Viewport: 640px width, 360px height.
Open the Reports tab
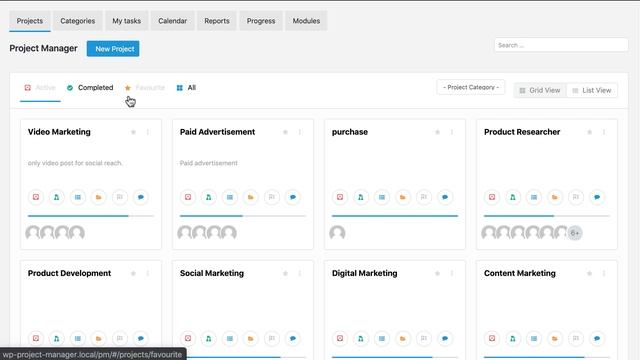click(x=217, y=21)
